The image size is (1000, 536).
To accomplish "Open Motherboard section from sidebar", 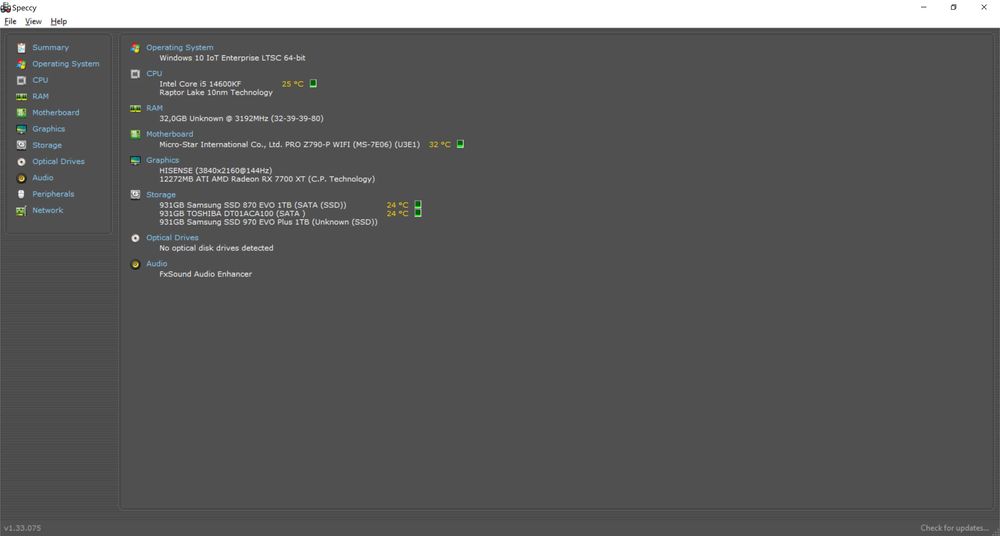I will click(56, 112).
